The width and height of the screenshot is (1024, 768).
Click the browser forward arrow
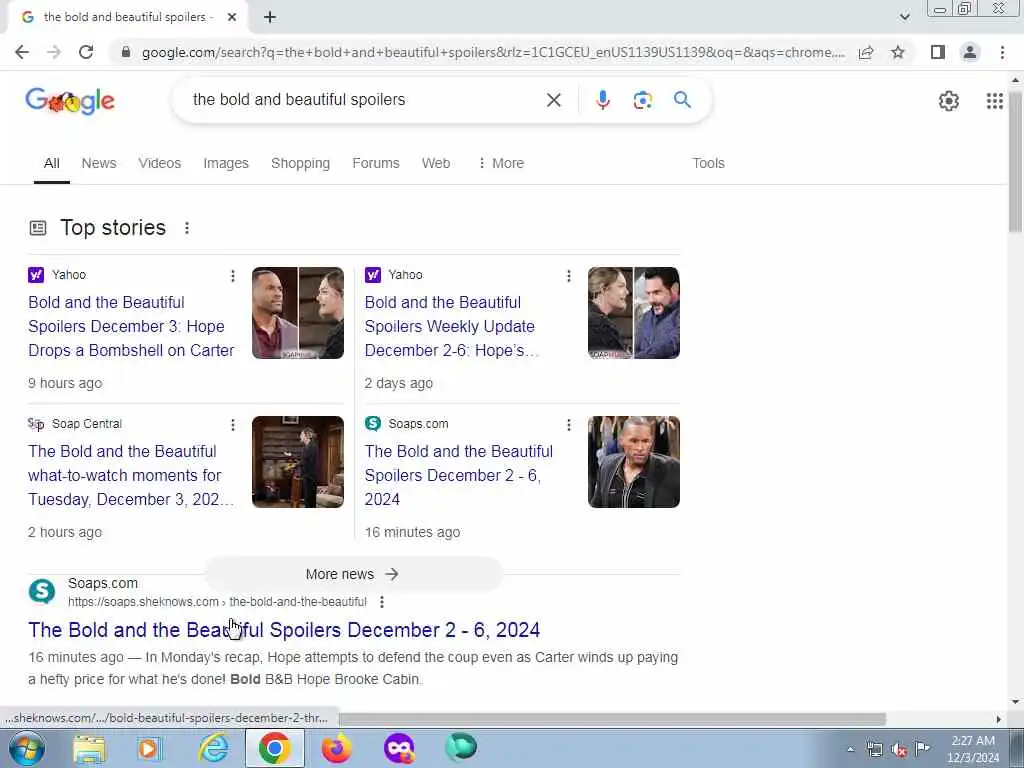point(54,52)
